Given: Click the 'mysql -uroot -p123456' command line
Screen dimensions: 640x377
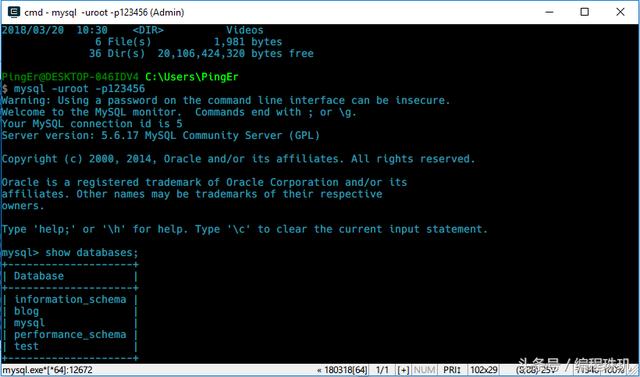Looking at the screenshot, I should point(79,89).
